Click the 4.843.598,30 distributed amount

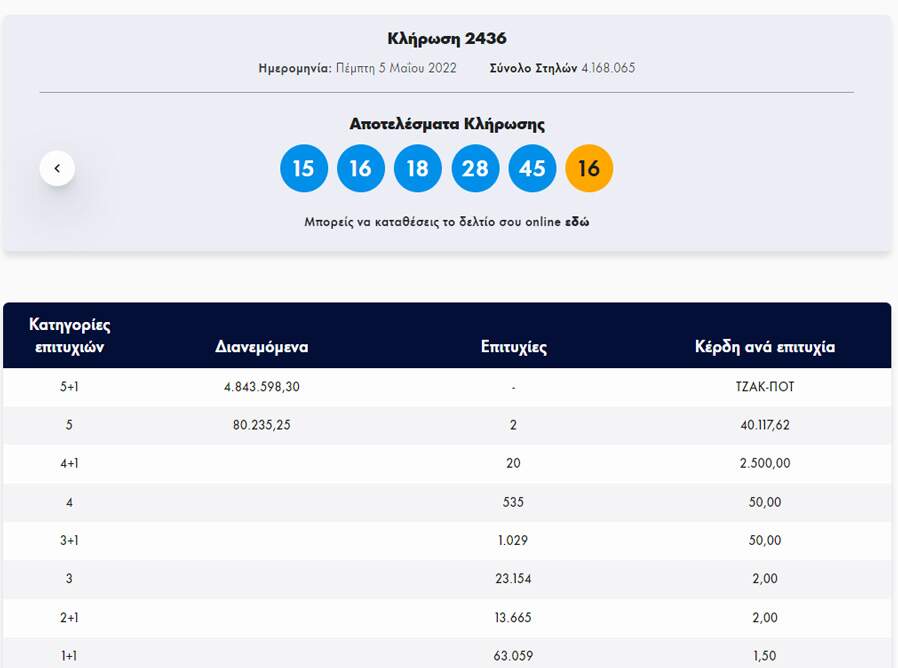(x=261, y=387)
